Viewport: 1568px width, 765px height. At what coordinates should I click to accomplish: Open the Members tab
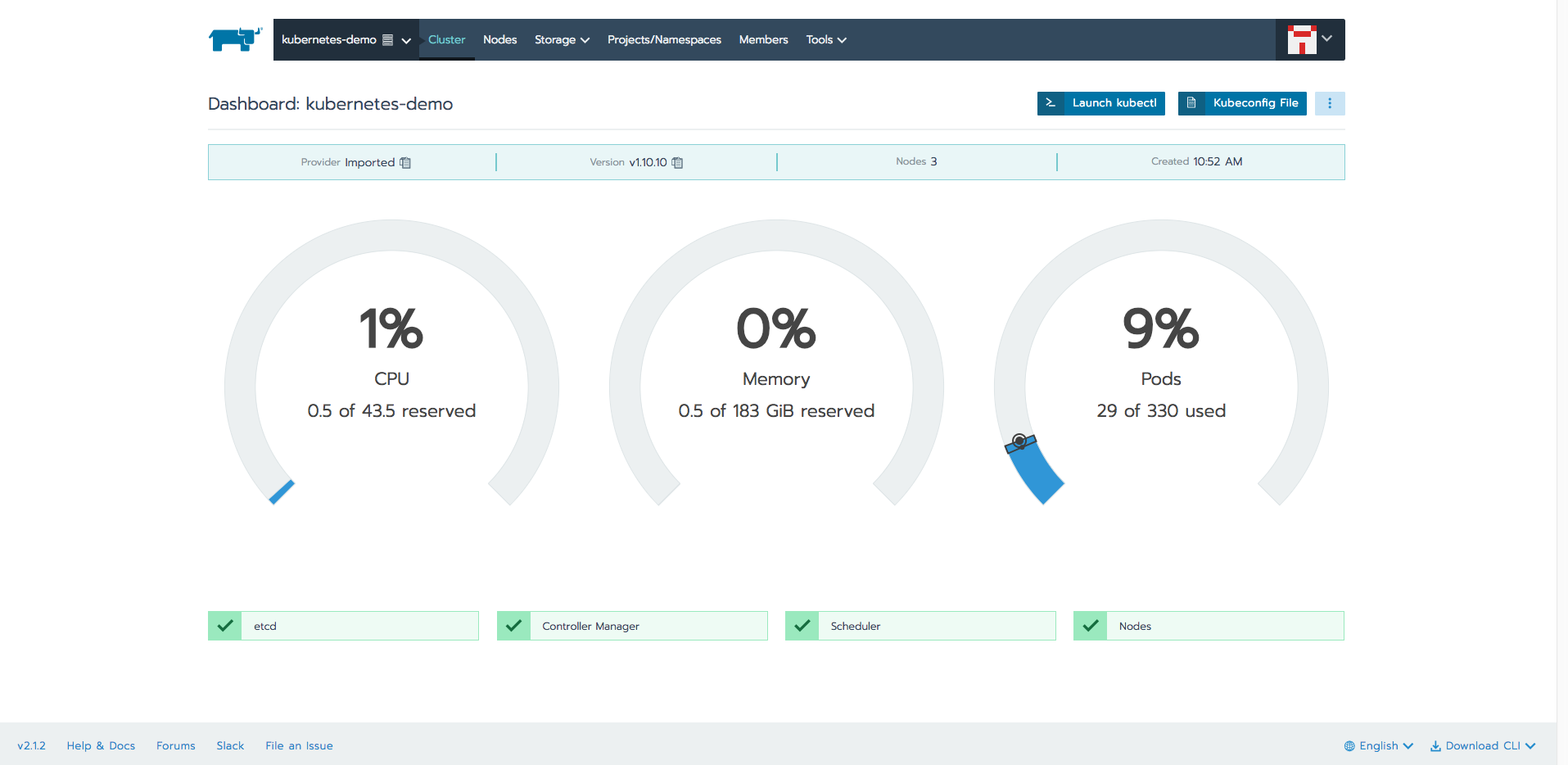tap(763, 39)
